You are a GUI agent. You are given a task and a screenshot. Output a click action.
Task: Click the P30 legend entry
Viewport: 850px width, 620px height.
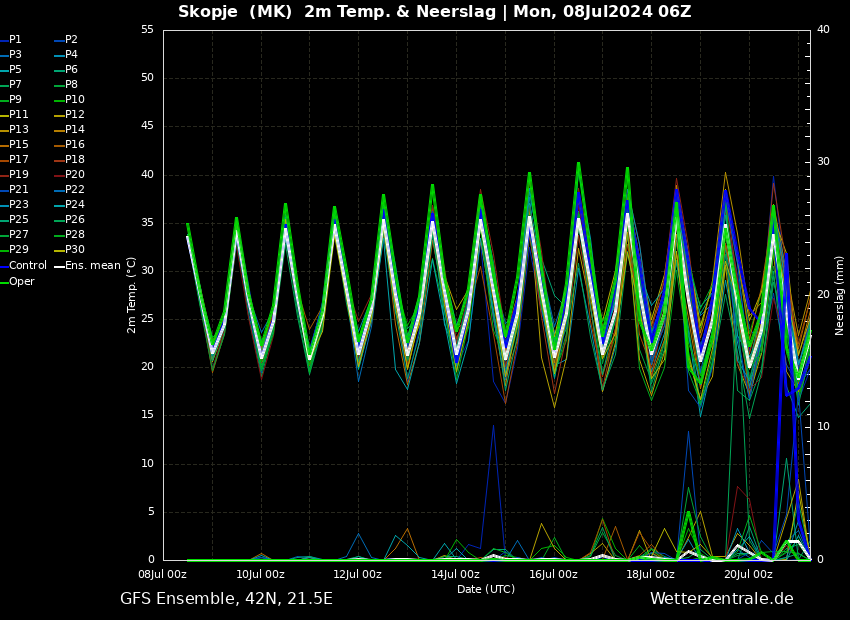74,250
